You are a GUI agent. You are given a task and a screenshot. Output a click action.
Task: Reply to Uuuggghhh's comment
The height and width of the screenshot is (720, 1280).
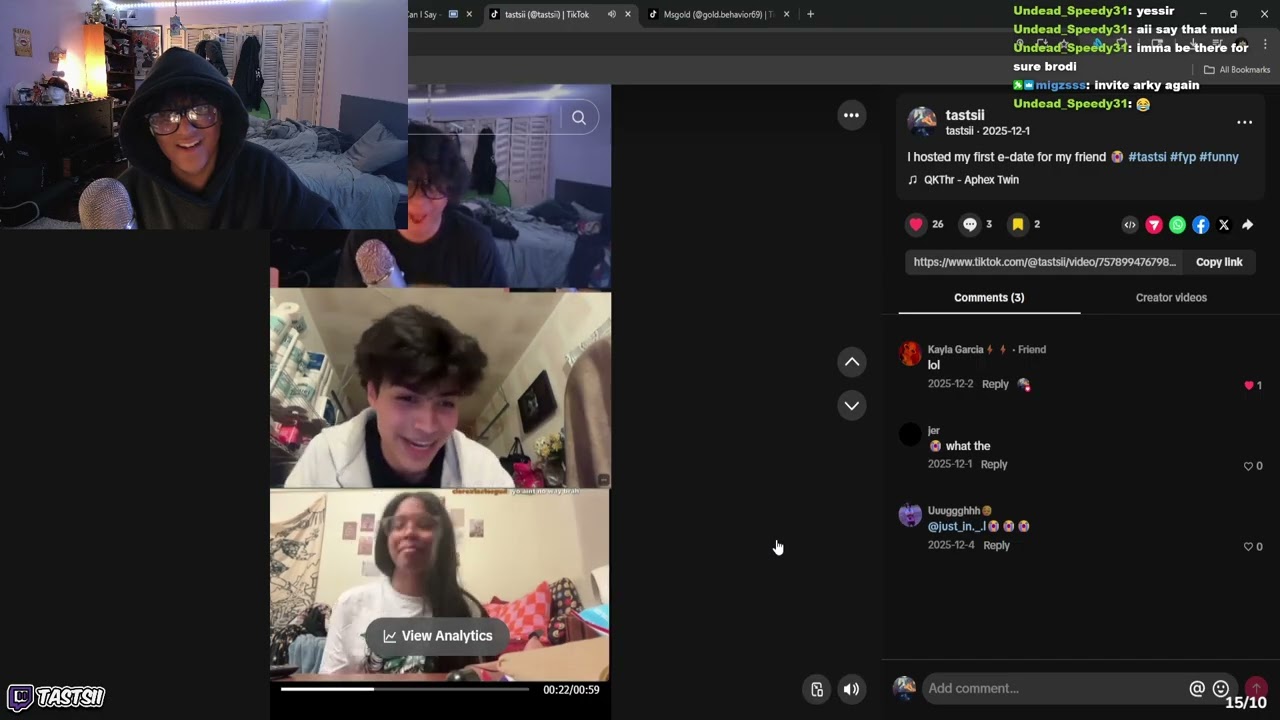click(997, 545)
